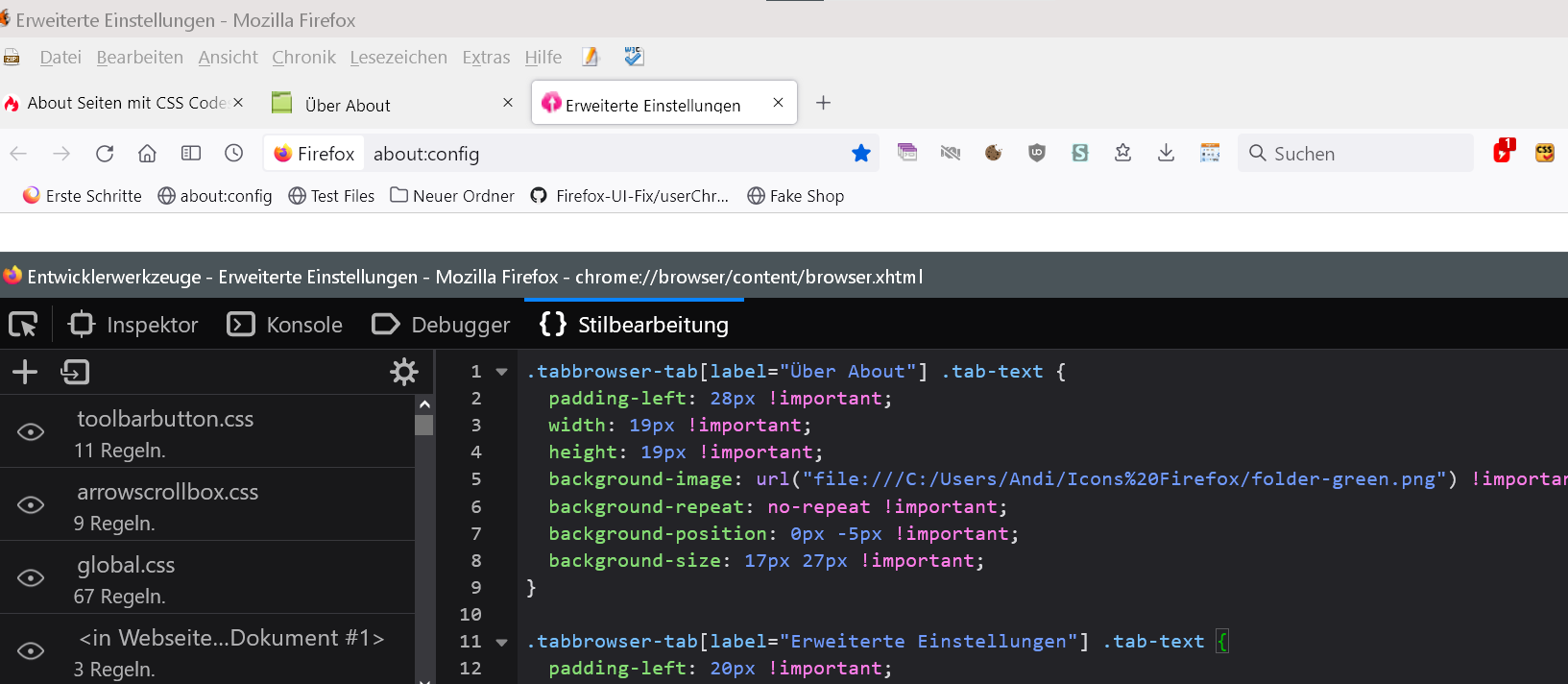The image size is (1568, 684).
Task: Reload the page with refresh icon
Action: point(105,154)
